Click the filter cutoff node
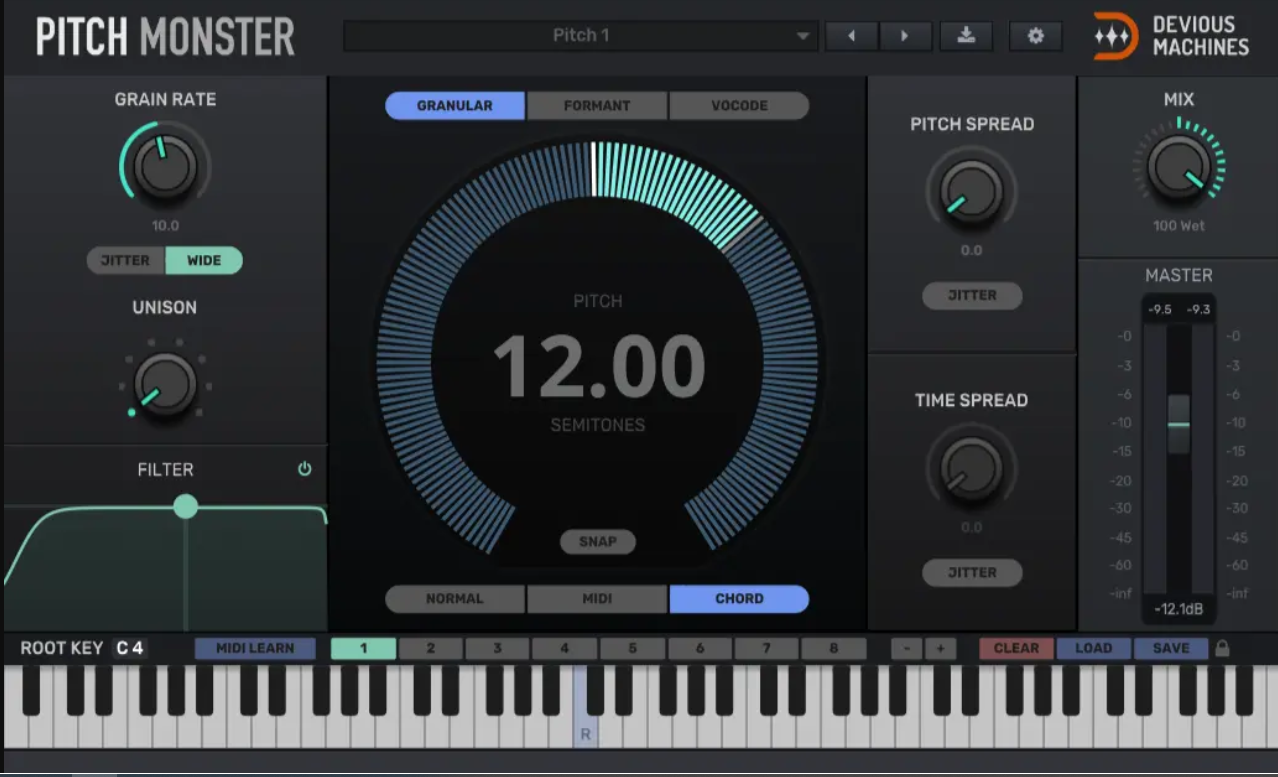Image resolution: width=1278 pixels, height=777 pixels. click(185, 507)
